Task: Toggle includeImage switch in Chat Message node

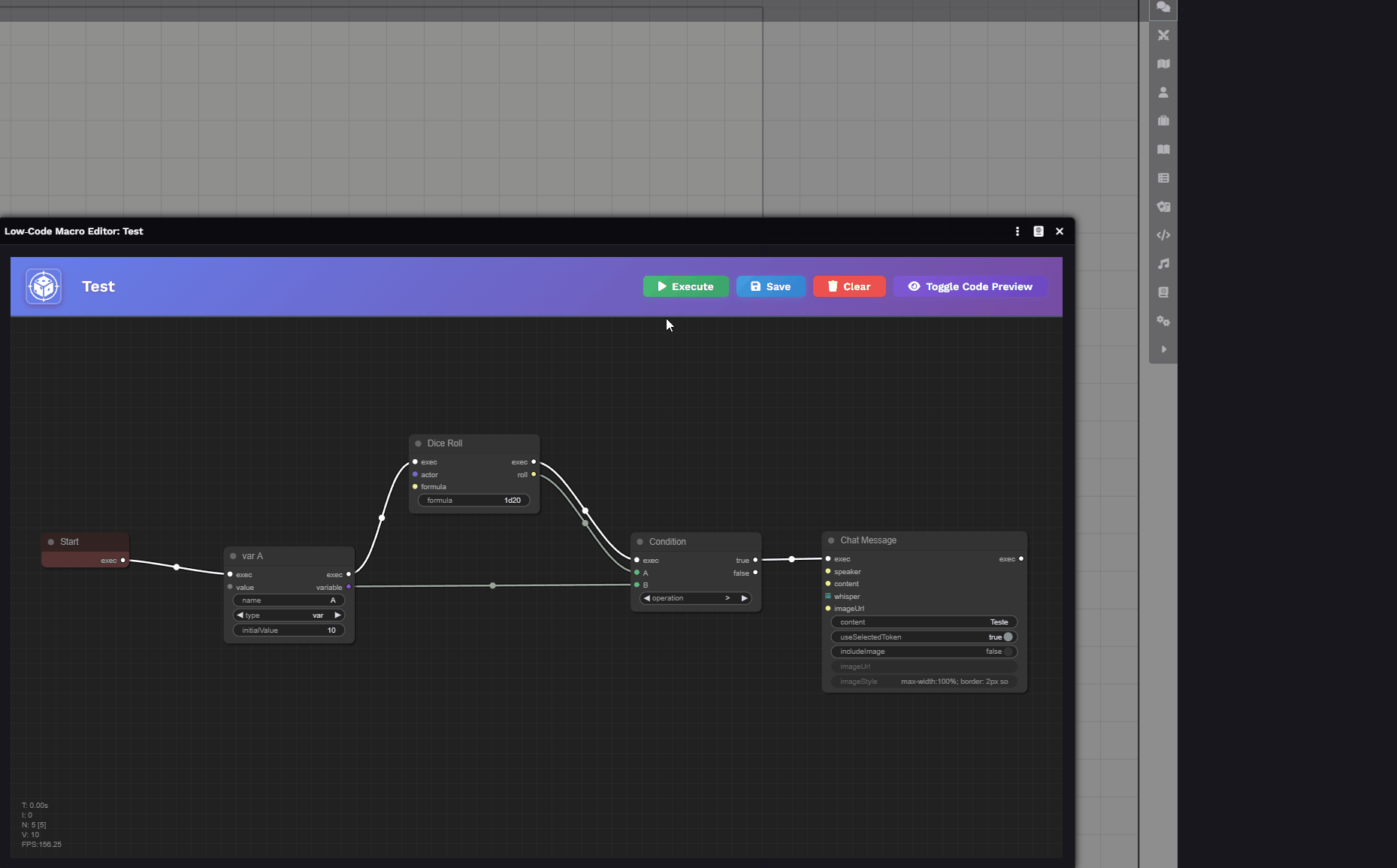Action: (x=1008, y=652)
